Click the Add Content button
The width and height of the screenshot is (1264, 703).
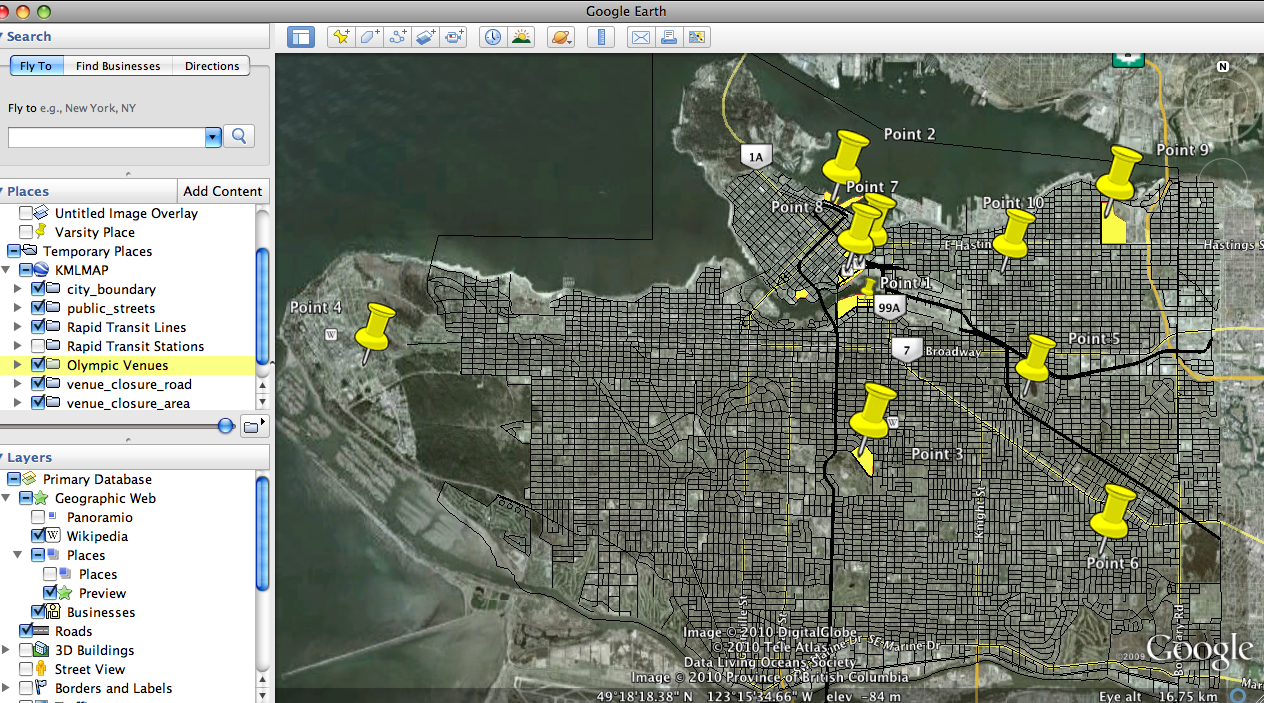point(223,191)
